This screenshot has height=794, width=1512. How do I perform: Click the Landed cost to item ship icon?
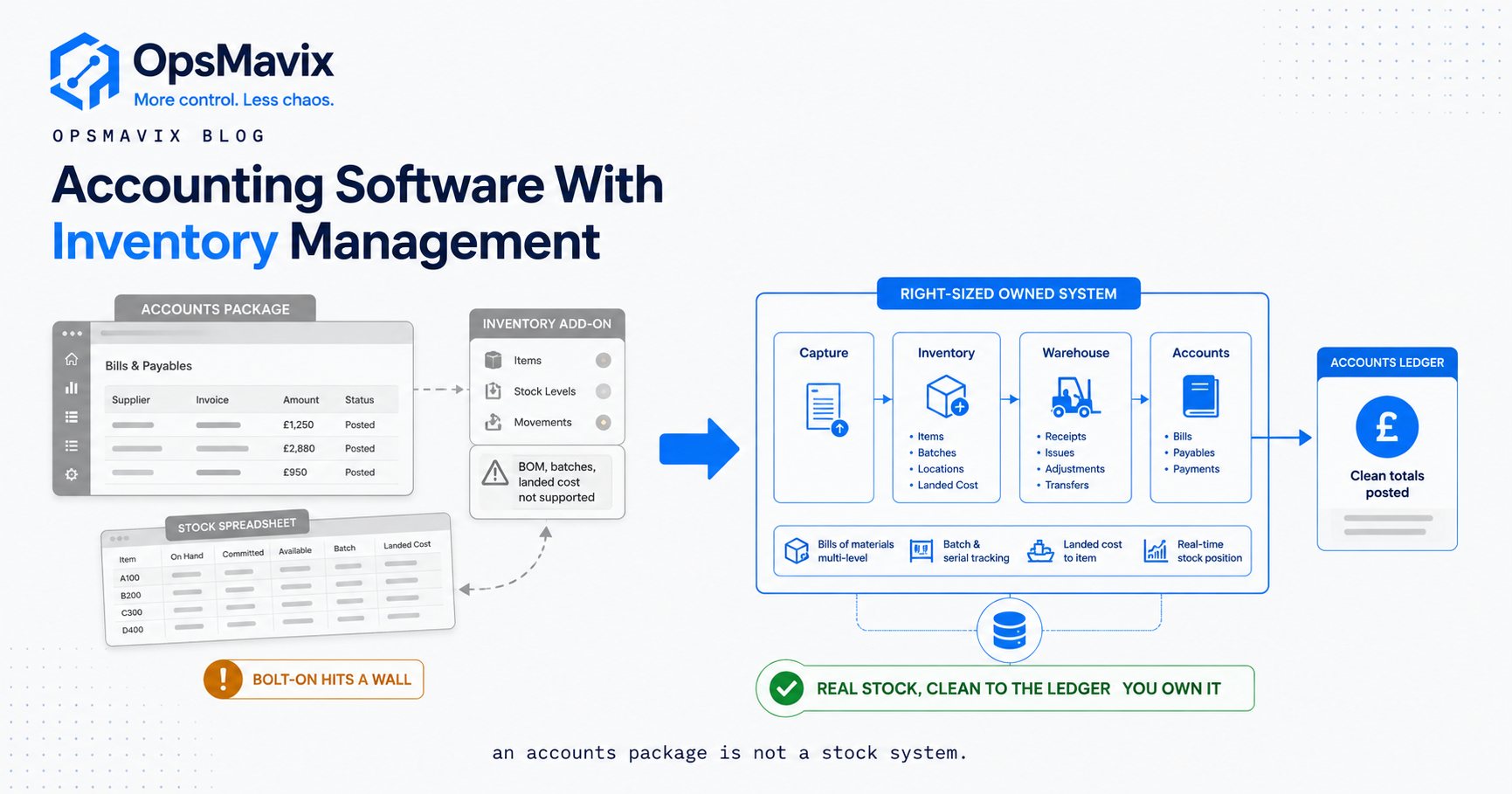coord(1040,551)
